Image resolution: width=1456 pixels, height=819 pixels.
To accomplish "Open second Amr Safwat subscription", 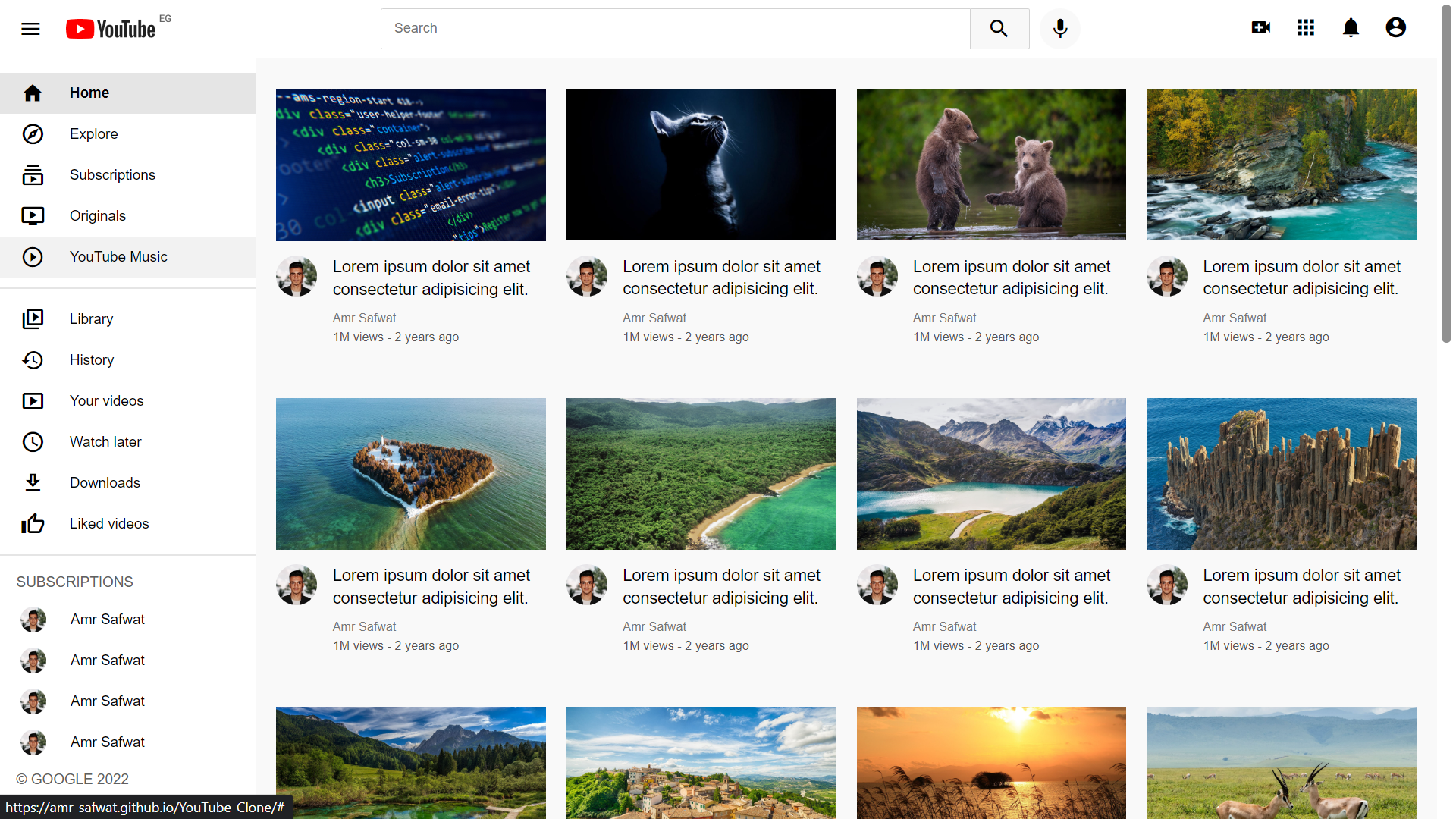I will click(x=127, y=661).
